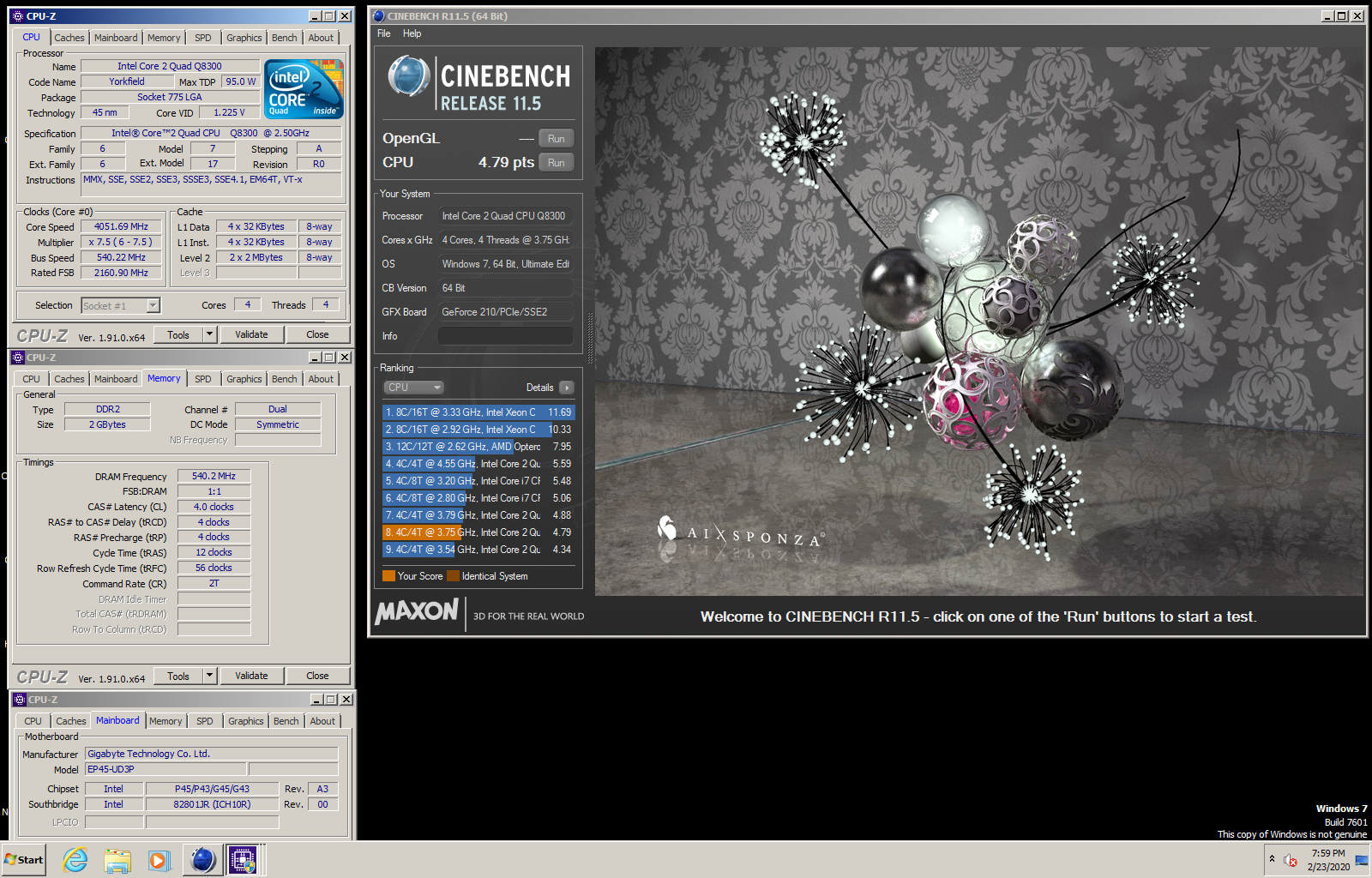Image resolution: width=1372 pixels, height=878 pixels.
Task: Select highlighted ranking row 8 scoring 4.79
Action: [478, 532]
